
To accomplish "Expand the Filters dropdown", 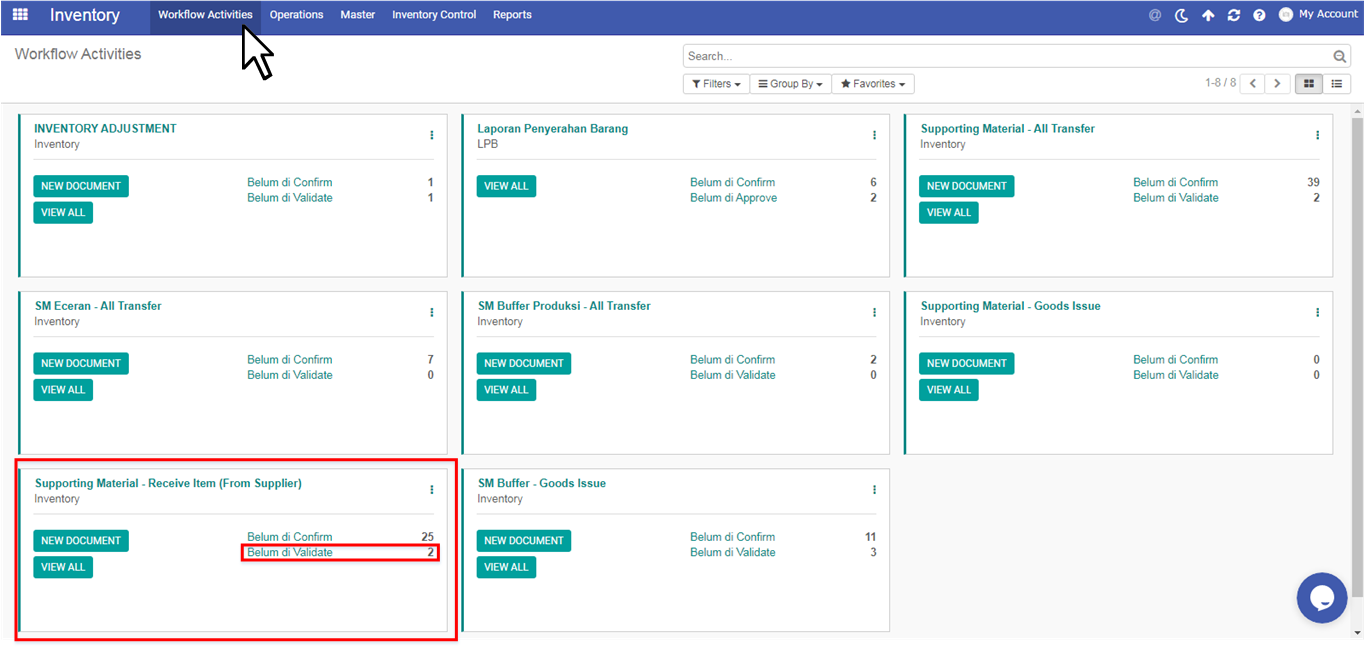I will point(715,84).
